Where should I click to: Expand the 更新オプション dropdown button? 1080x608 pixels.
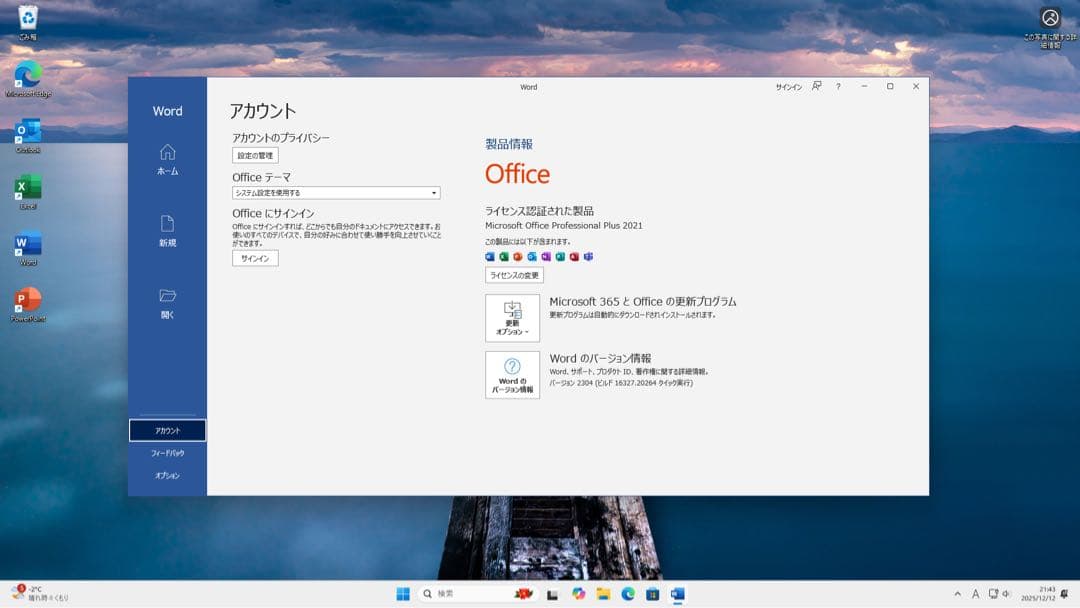coord(512,318)
